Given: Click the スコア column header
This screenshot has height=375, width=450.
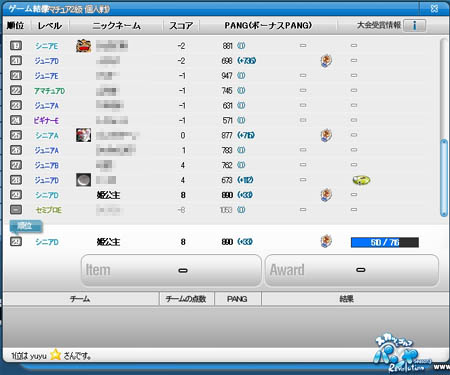Looking at the screenshot, I should click(x=181, y=25).
